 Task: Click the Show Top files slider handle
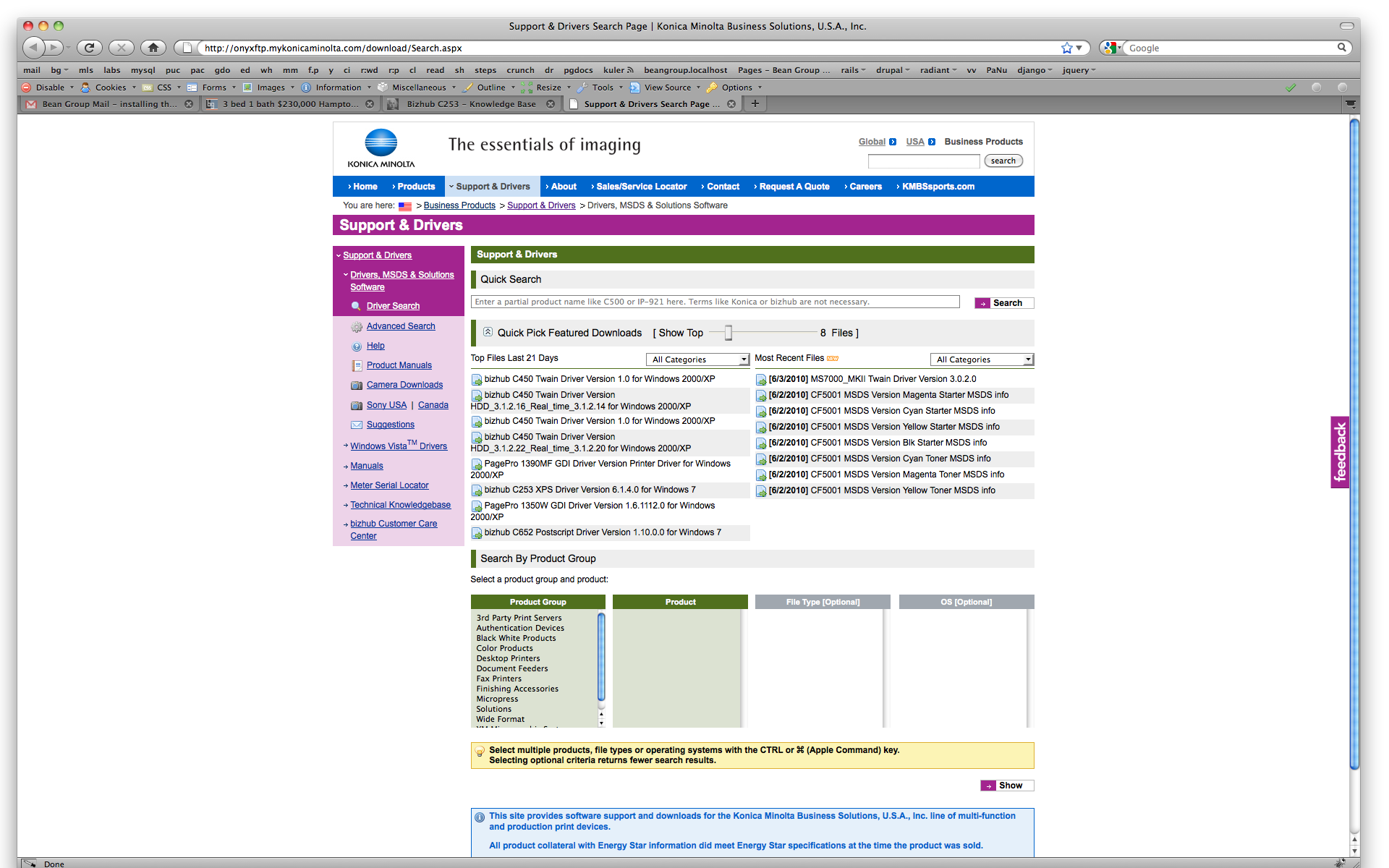pyautogui.click(x=729, y=333)
